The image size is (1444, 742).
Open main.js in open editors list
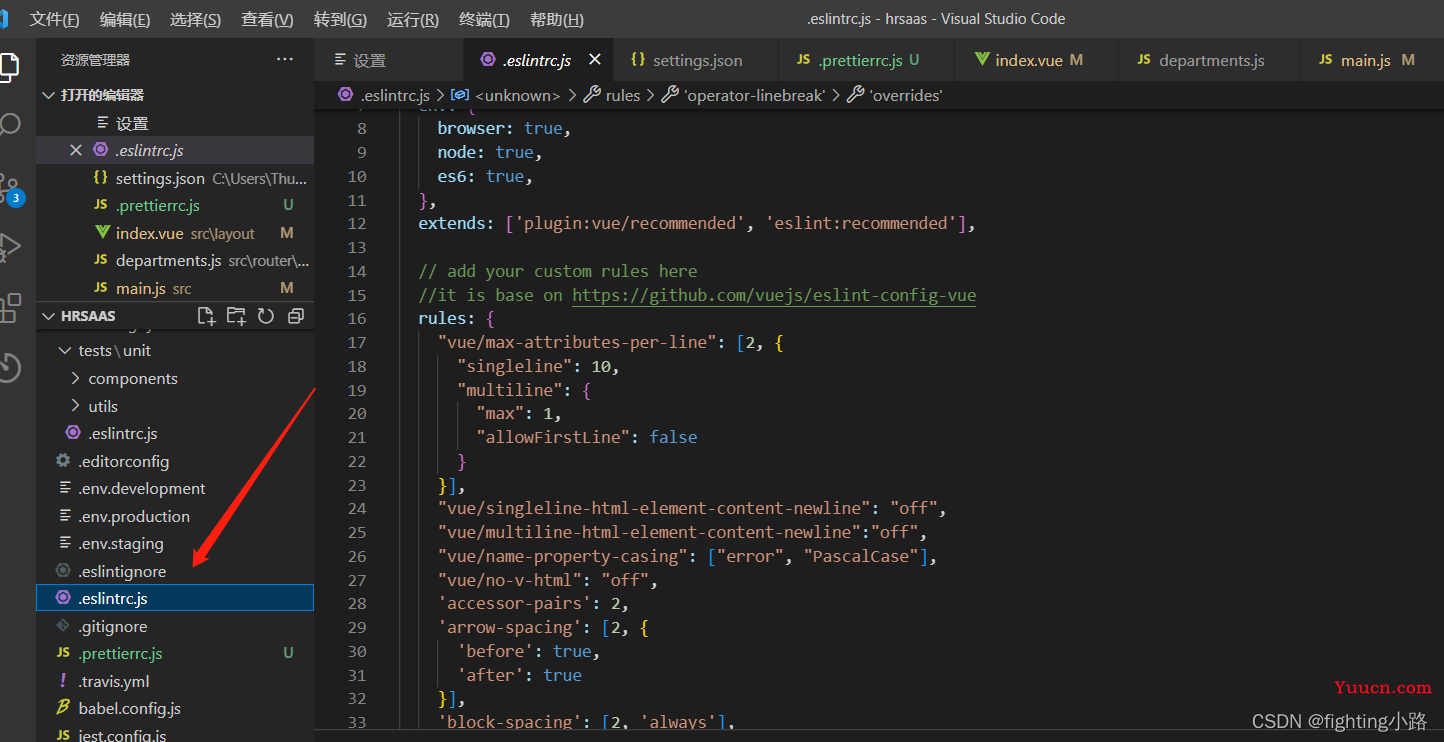point(175,288)
